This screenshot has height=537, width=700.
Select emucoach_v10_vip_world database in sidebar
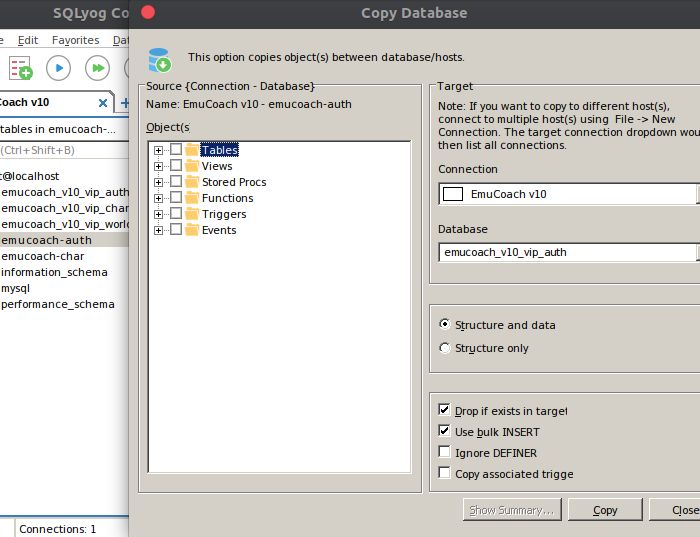(x=65, y=224)
